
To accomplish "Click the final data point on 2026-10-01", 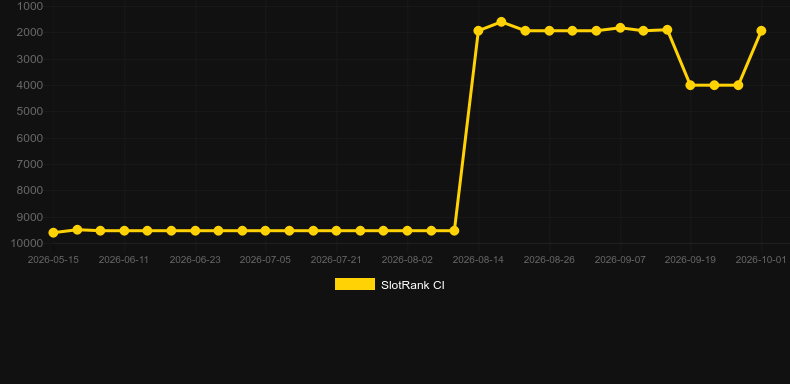I will point(761,31).
